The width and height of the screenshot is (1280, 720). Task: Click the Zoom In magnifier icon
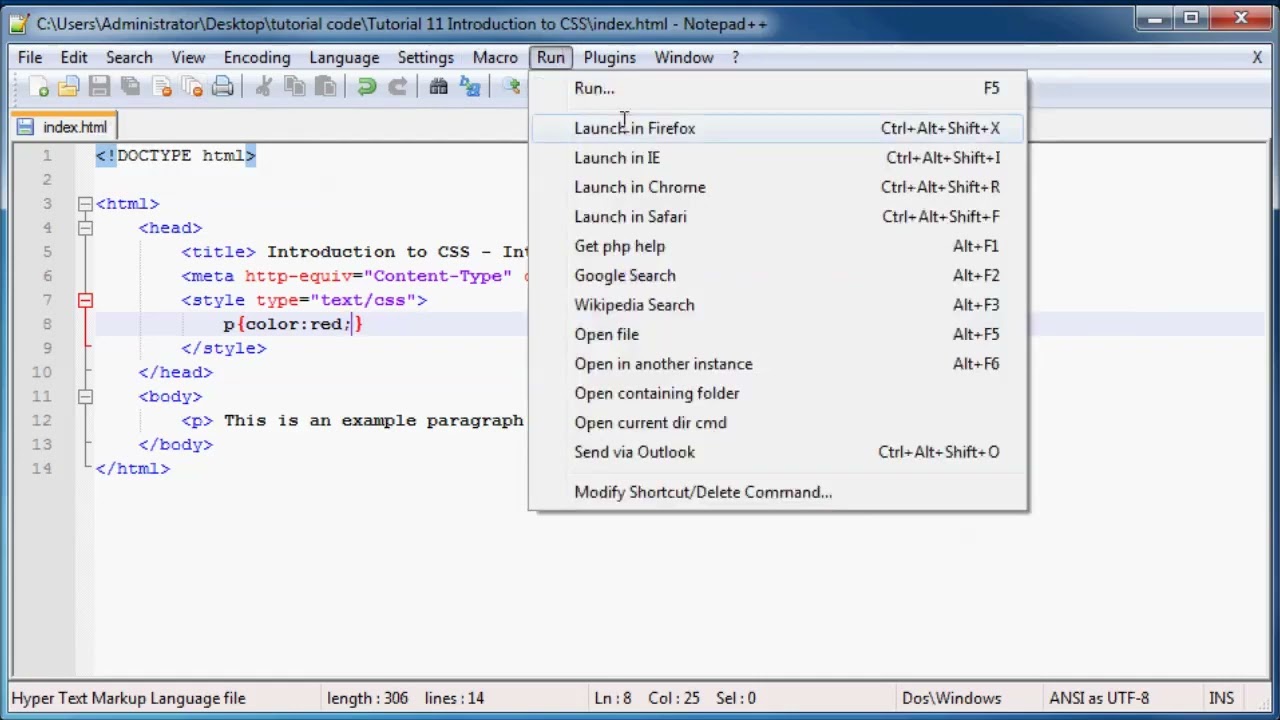pos(512,88)
